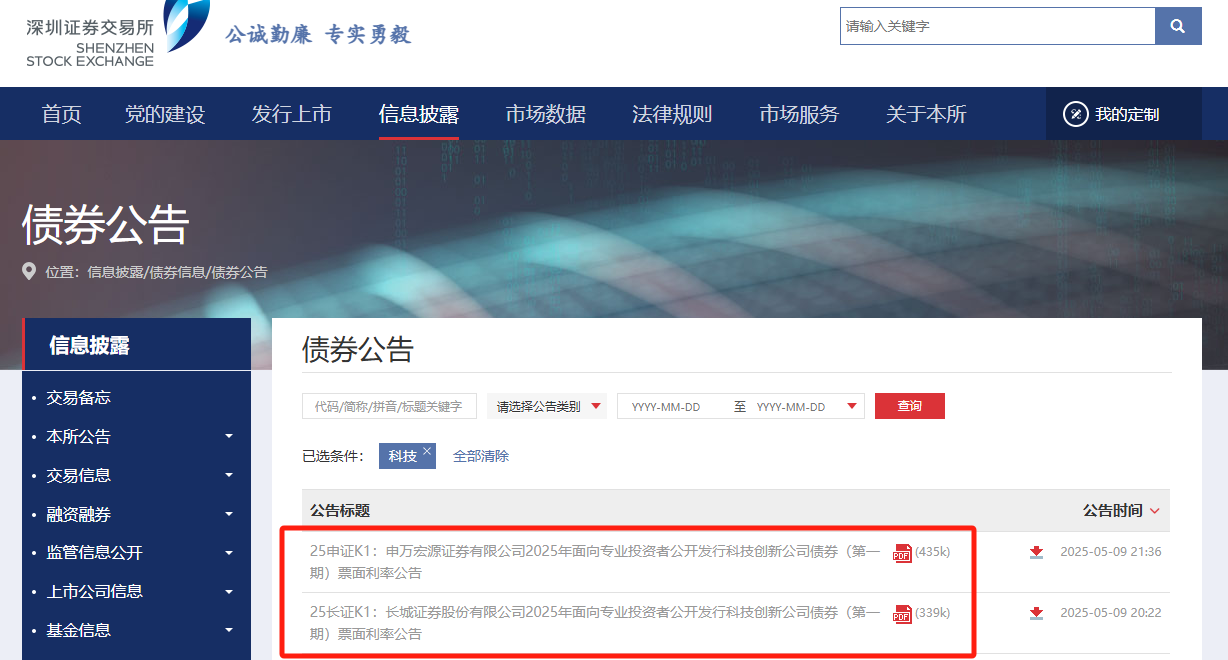The height and width of the screenshot is (660, 1228).
Task: Focus the 代码/简称 keyword filter field
Action: [389, 406]
